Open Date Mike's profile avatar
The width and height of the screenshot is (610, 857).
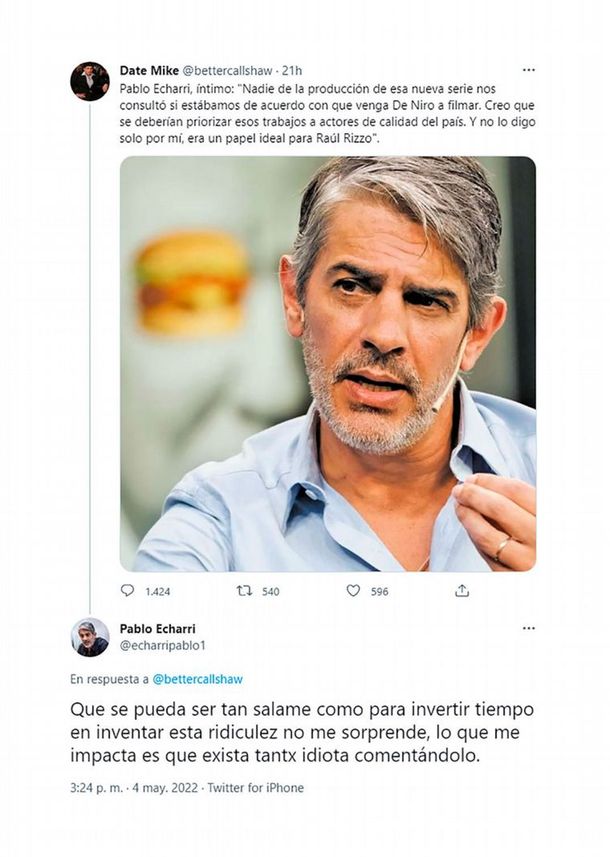coord(90,81)
